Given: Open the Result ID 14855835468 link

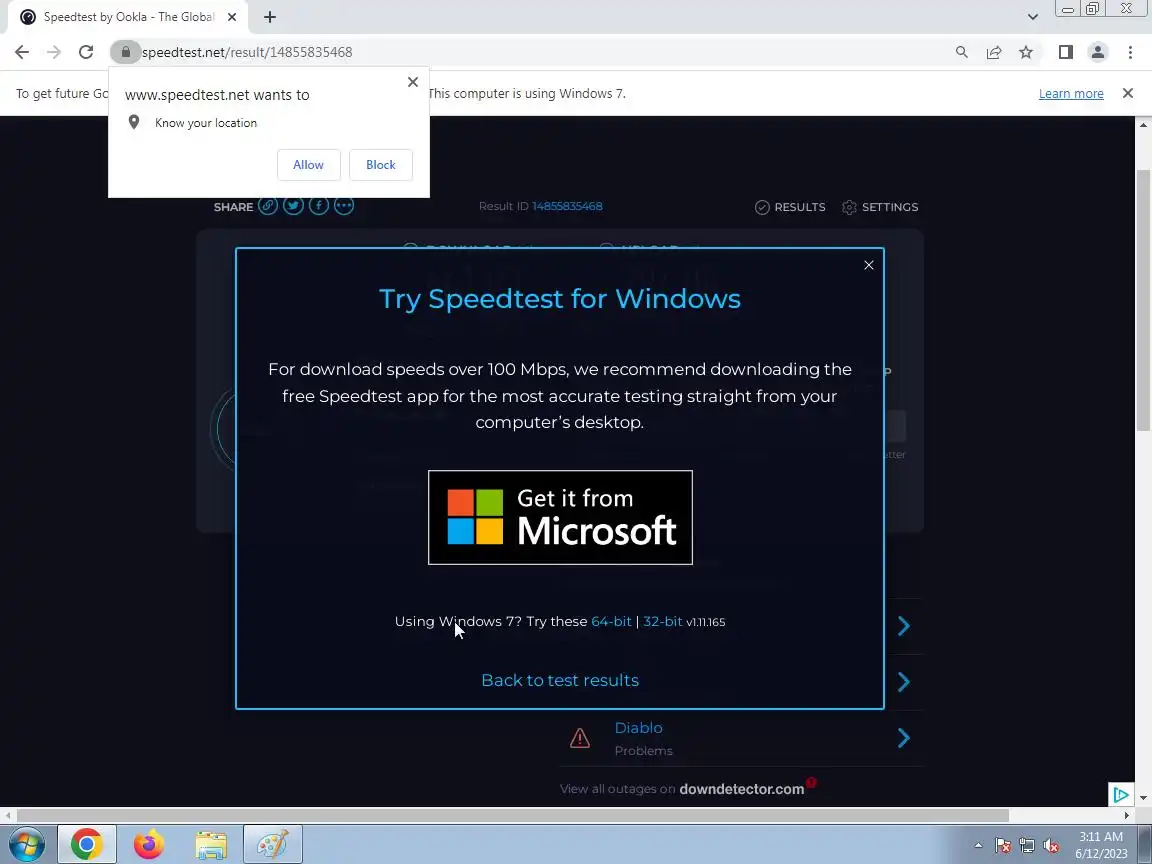Looking at the screenshot, I should click(567, 206).
